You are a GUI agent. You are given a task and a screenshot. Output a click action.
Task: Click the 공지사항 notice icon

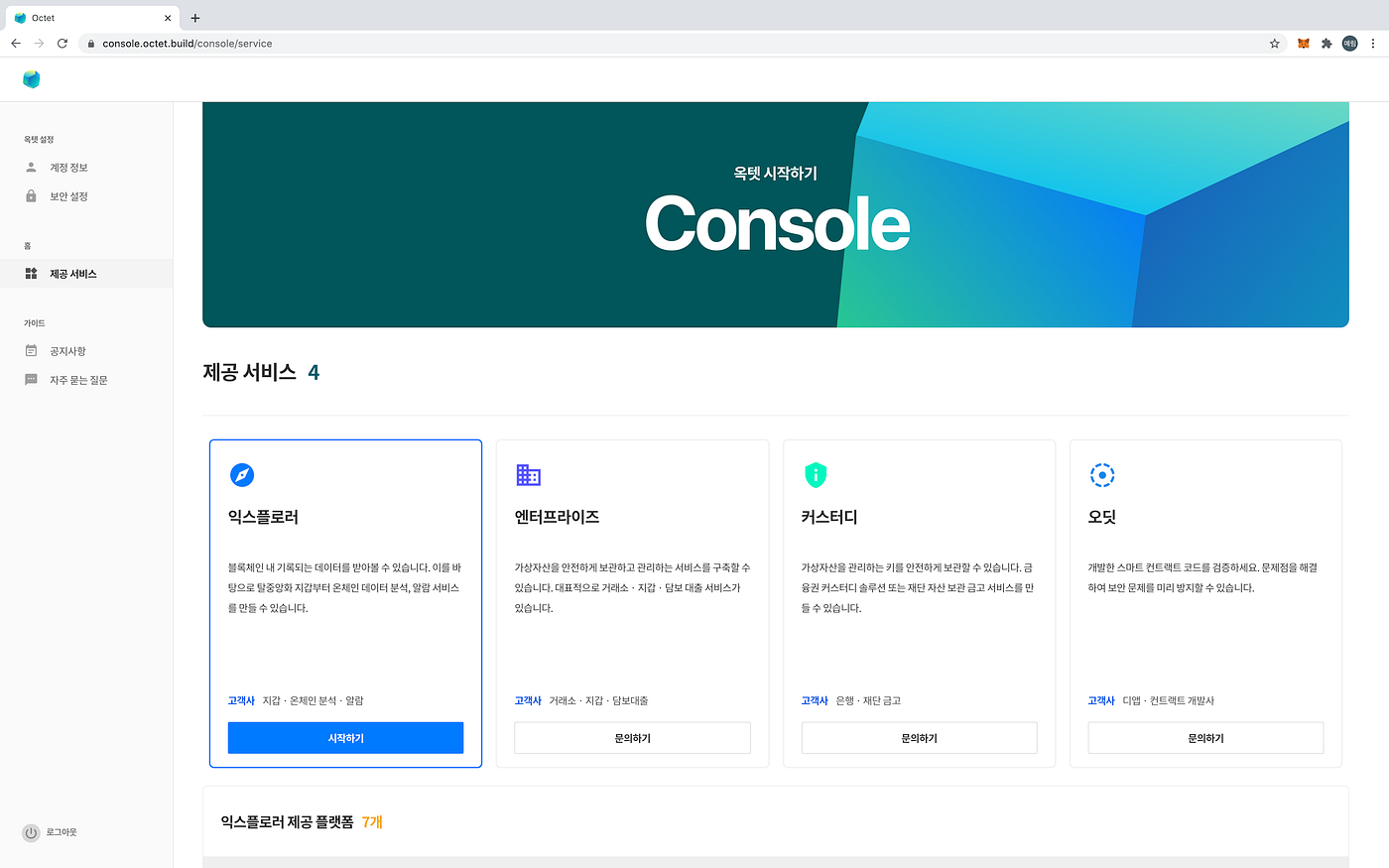pos(31,351)
